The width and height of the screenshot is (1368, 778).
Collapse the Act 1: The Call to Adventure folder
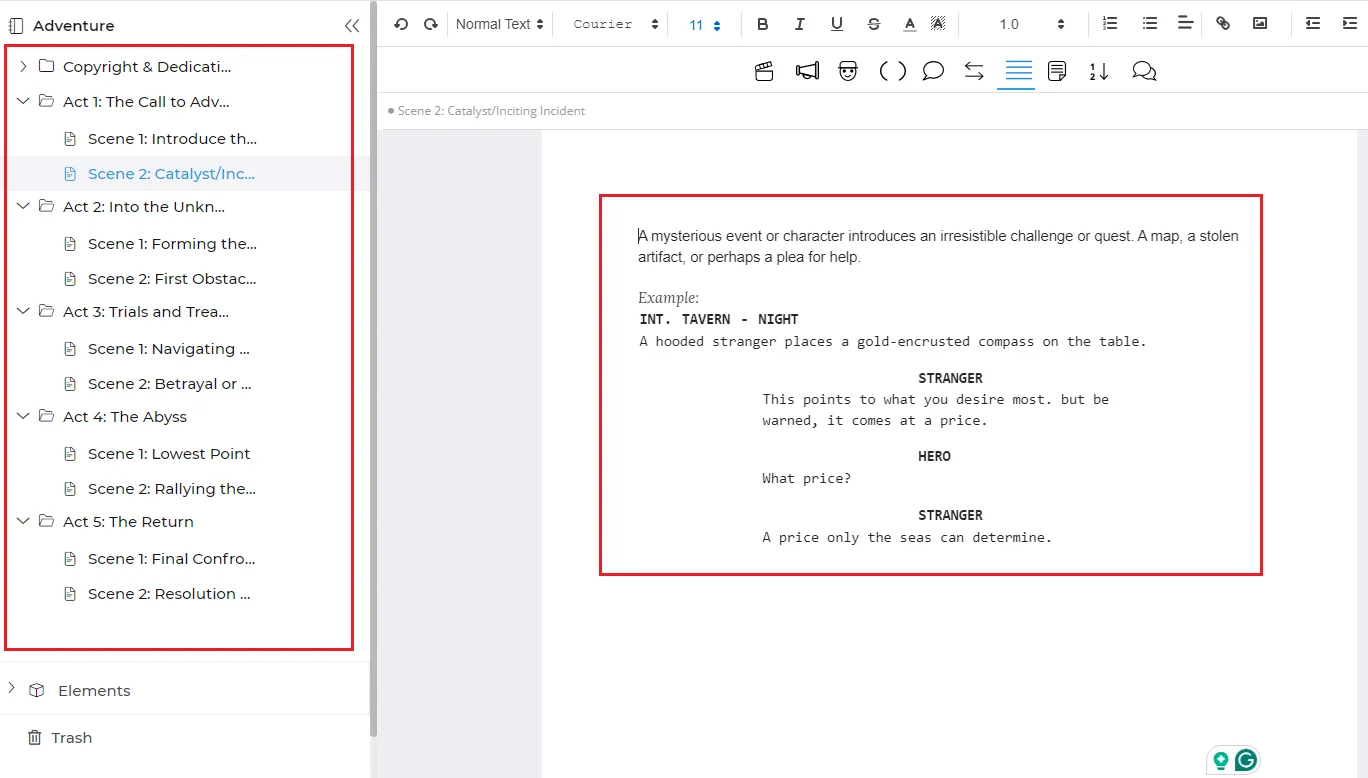point(23,101)
